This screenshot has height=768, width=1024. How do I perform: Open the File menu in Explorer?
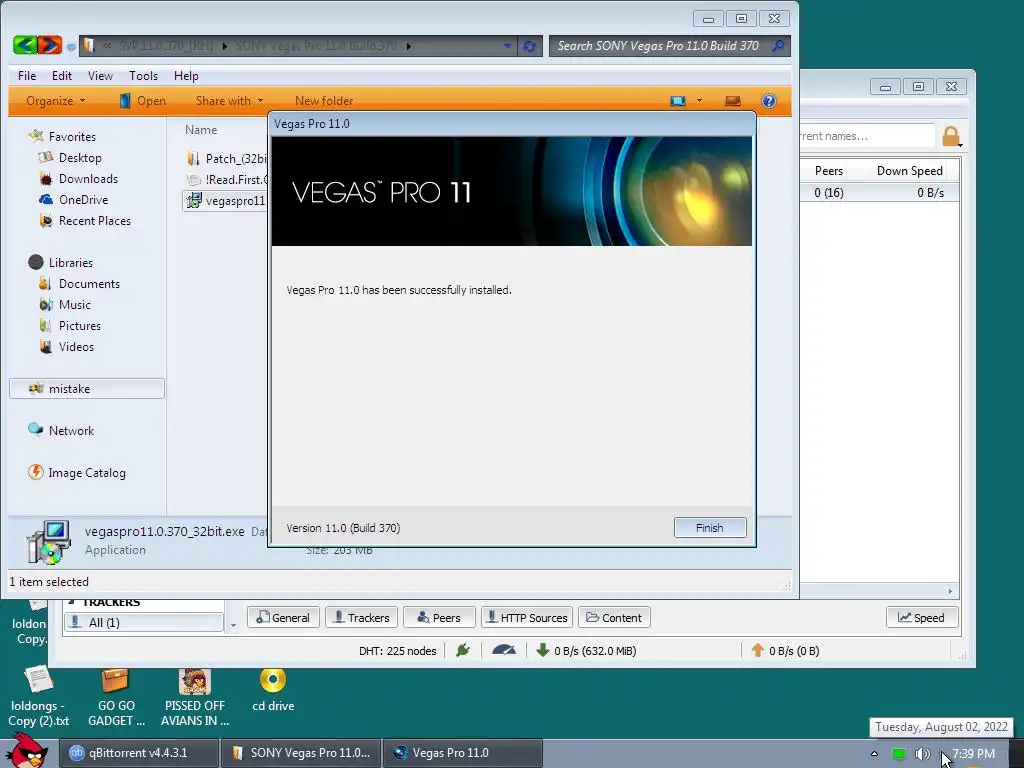(x=27, y=76)
